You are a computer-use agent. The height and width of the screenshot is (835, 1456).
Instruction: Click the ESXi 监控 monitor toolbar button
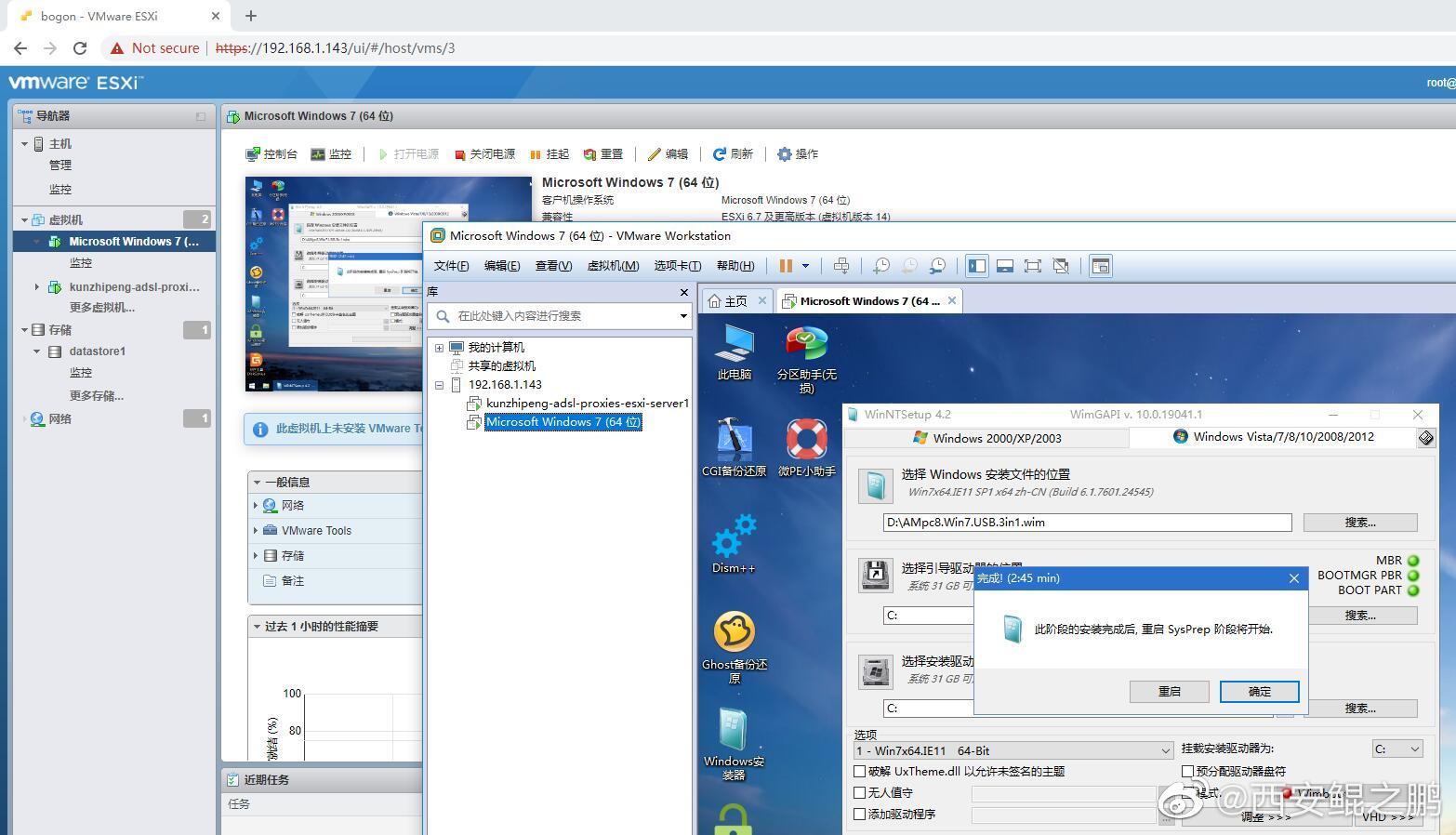click(x=331, y=154)
